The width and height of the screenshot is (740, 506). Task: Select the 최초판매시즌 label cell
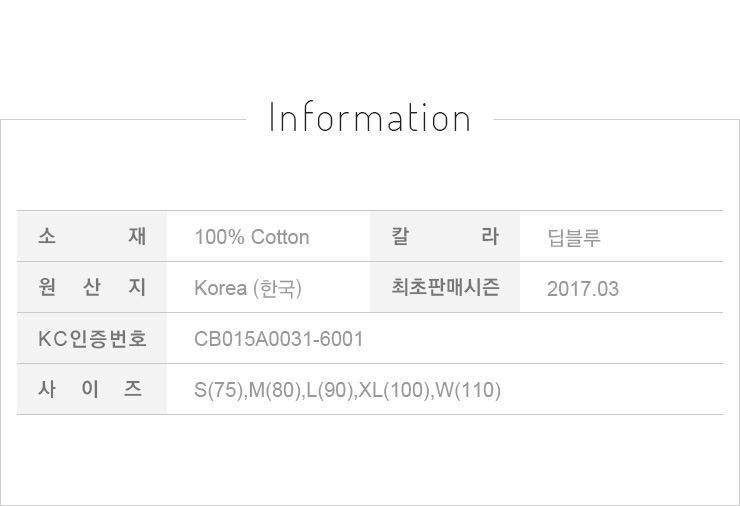[445, 288]
